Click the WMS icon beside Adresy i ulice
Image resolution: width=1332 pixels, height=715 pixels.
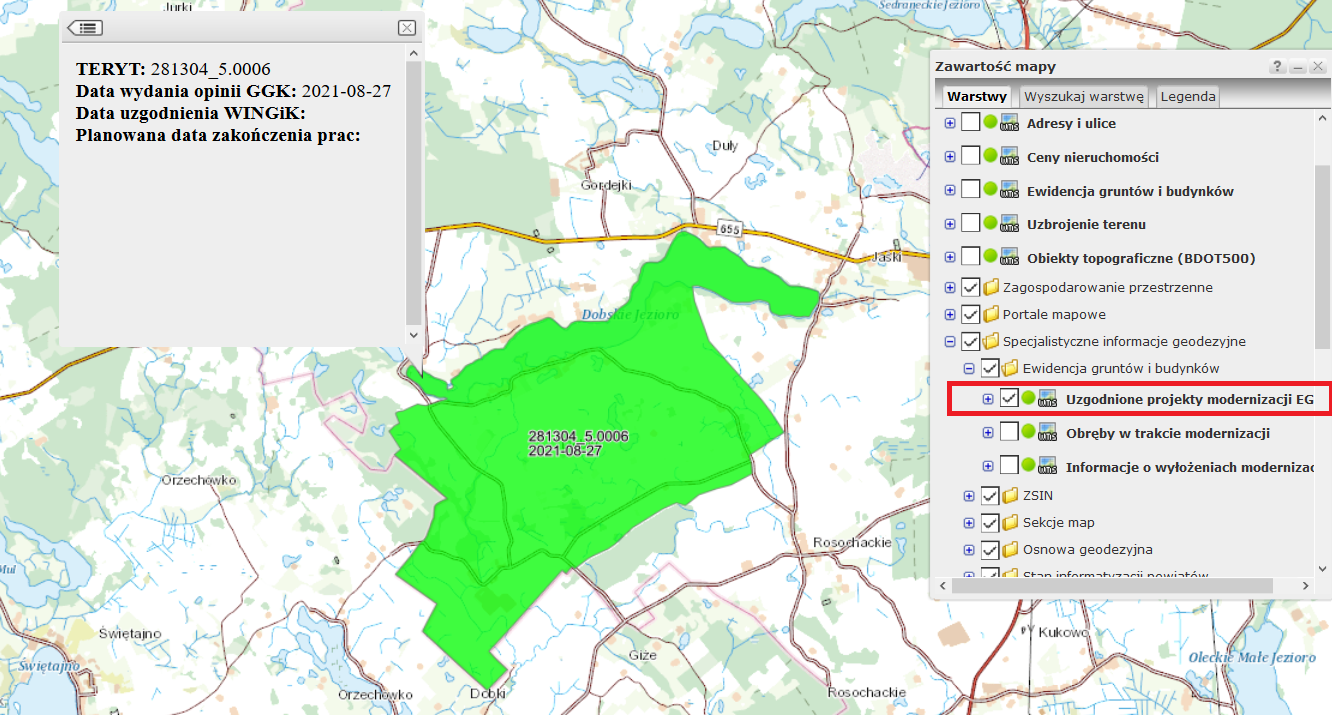coord(1009,123)
